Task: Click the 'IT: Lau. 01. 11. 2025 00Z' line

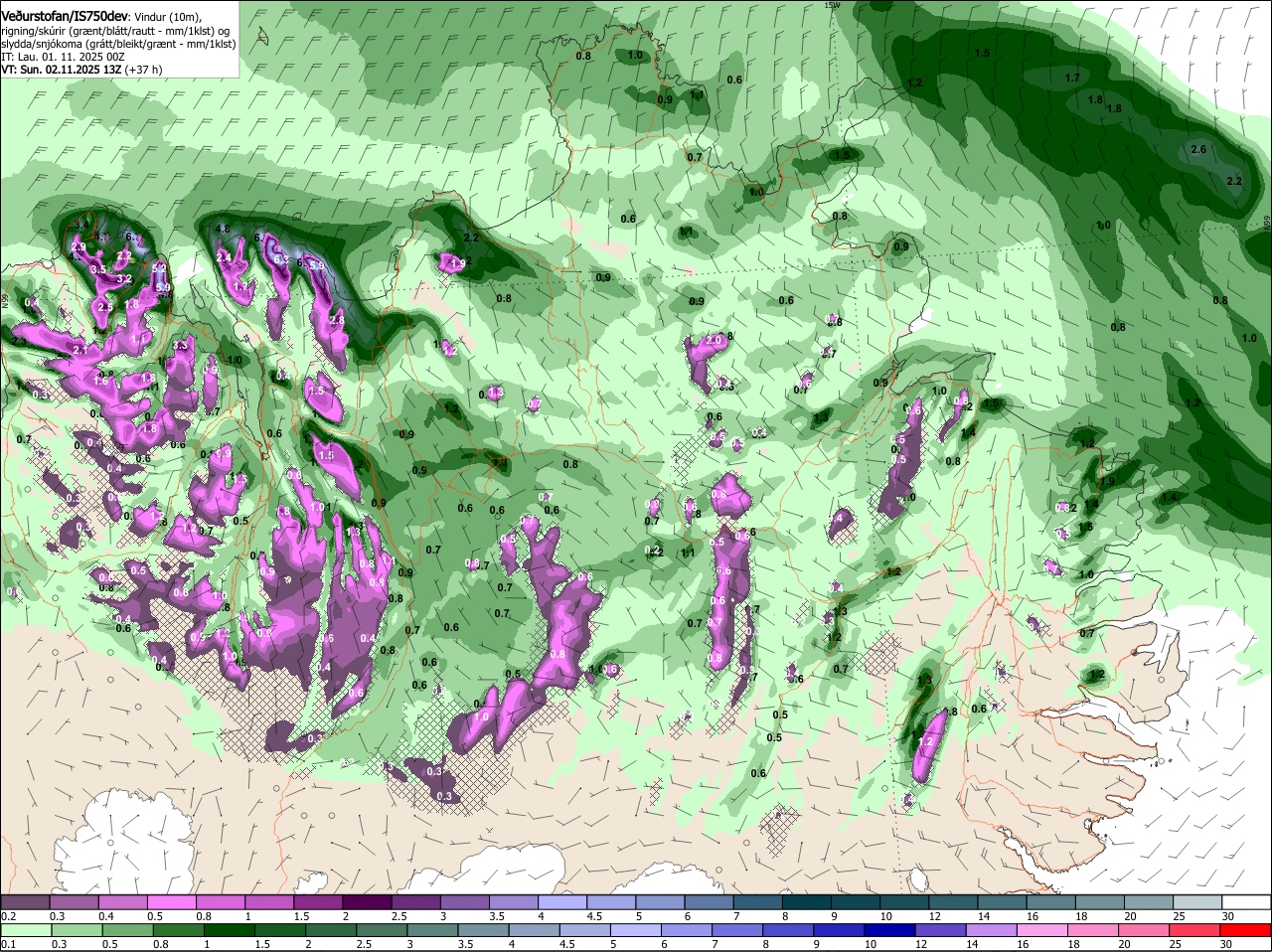Action: click(63, 57)
